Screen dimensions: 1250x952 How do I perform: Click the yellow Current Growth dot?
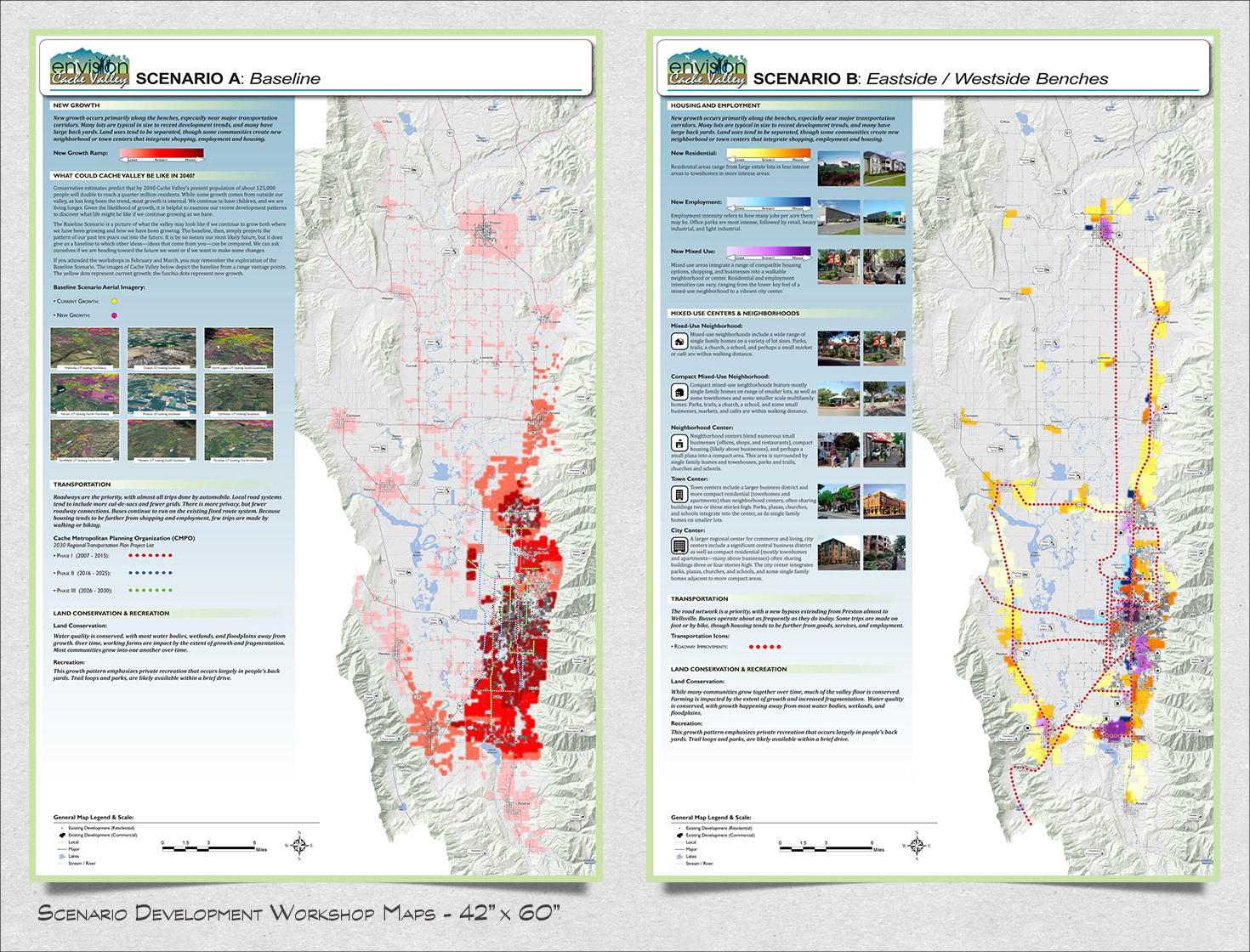point(114,301)
